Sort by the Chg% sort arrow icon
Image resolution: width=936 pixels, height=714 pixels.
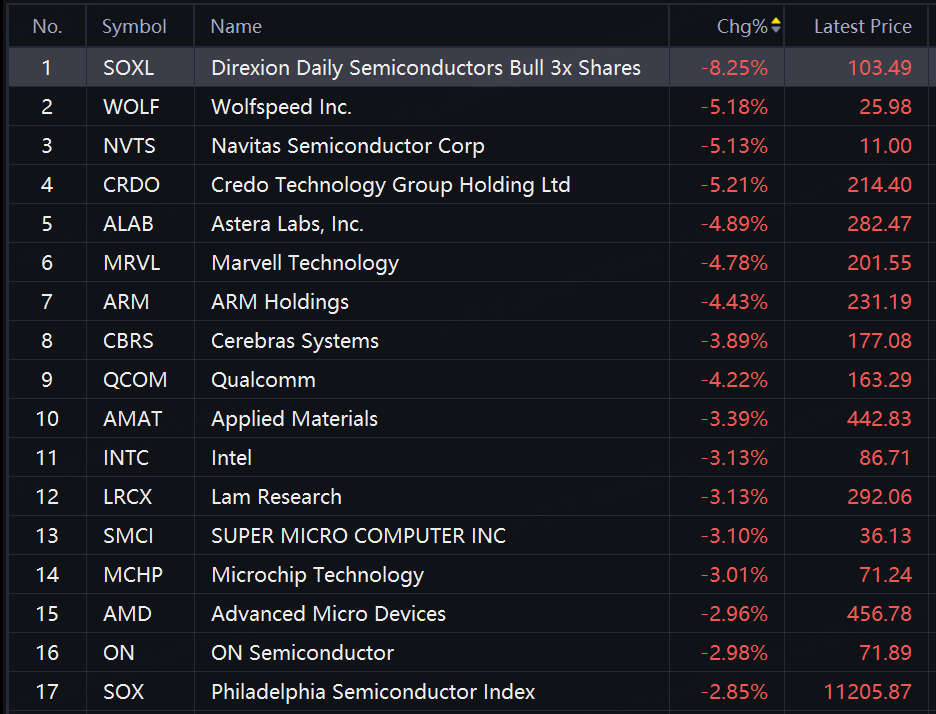coord(775,26)
